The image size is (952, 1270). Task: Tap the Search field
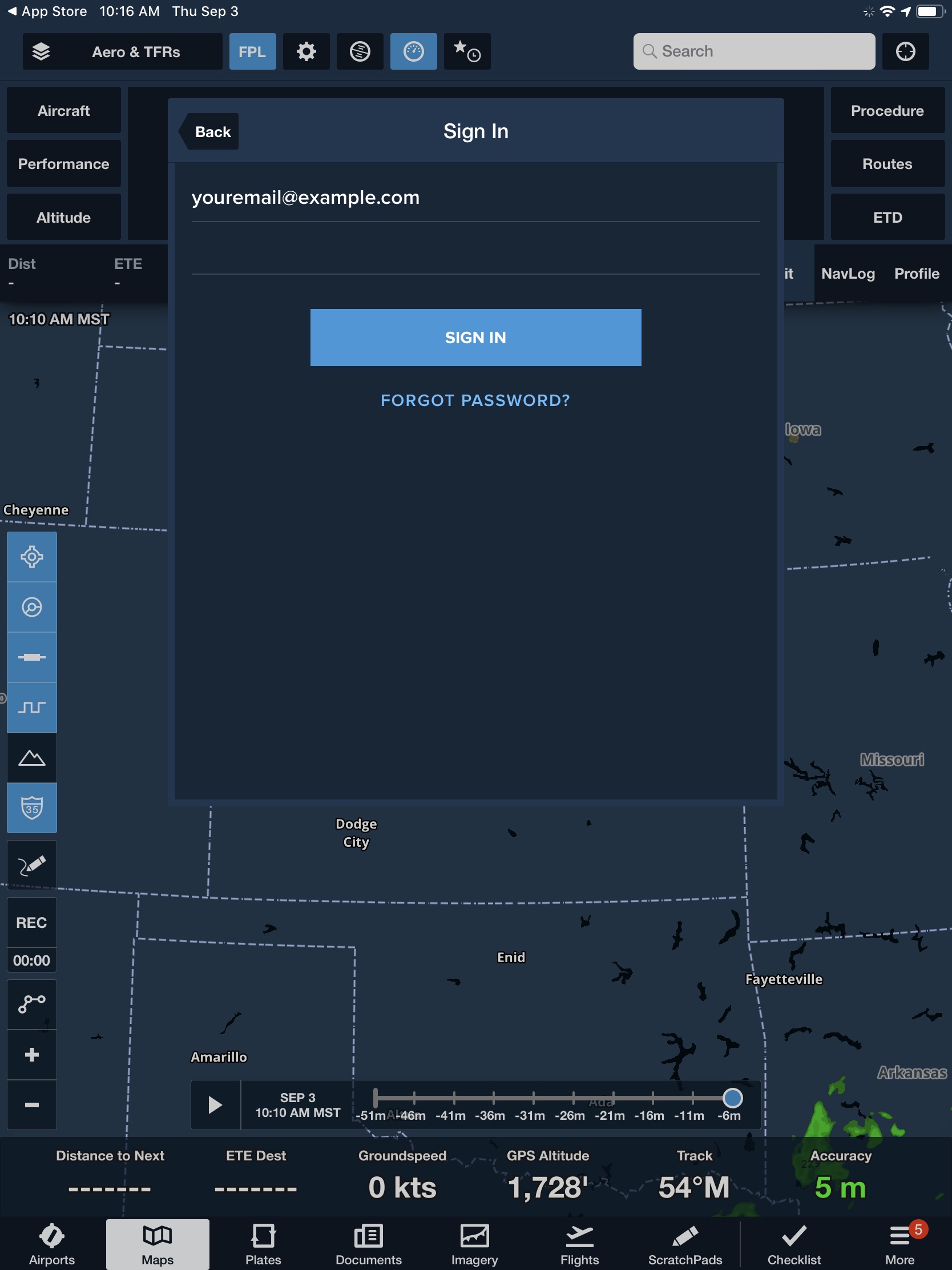(754, 51)
